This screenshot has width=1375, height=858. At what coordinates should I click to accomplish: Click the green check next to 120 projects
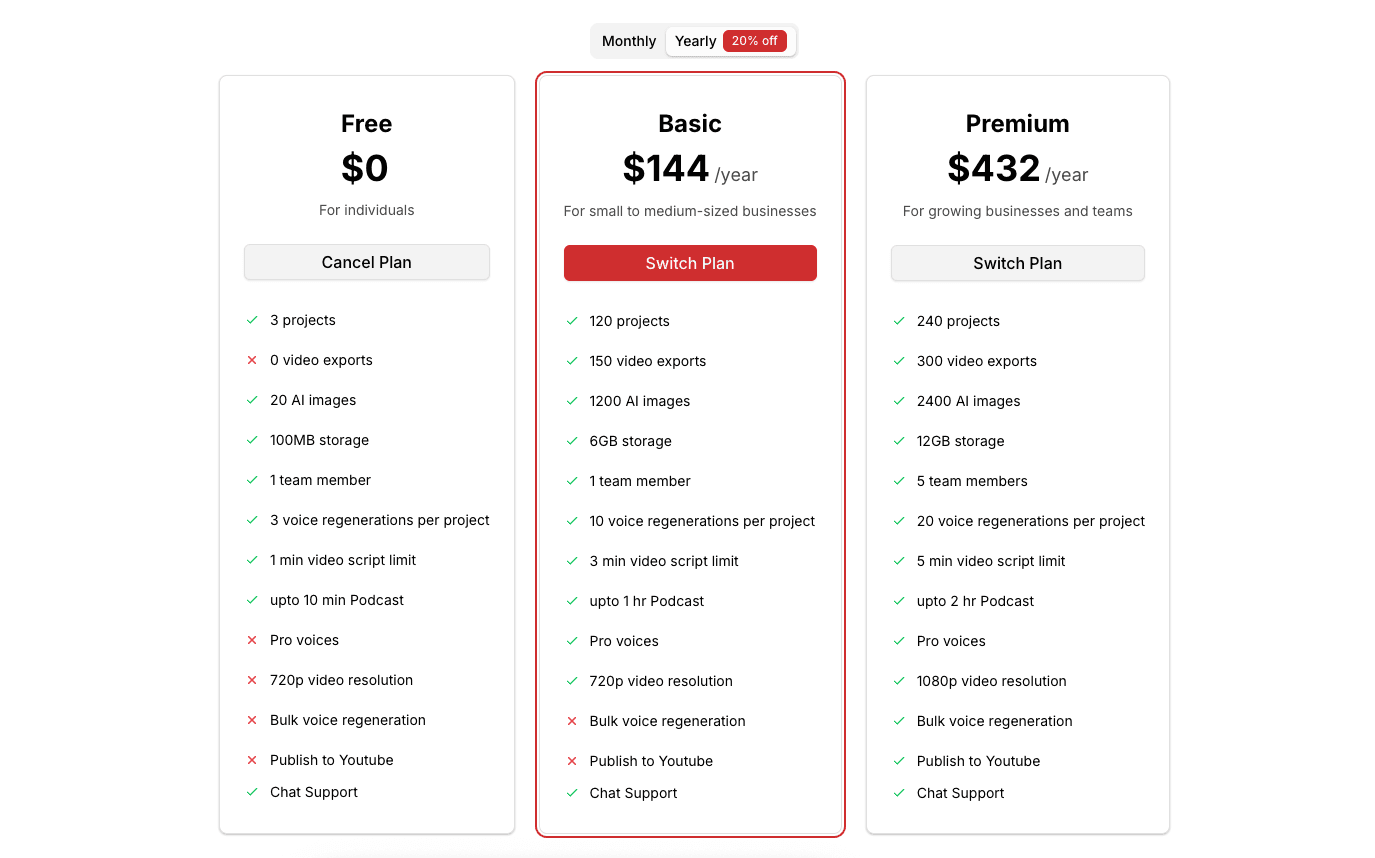(572, 321)
